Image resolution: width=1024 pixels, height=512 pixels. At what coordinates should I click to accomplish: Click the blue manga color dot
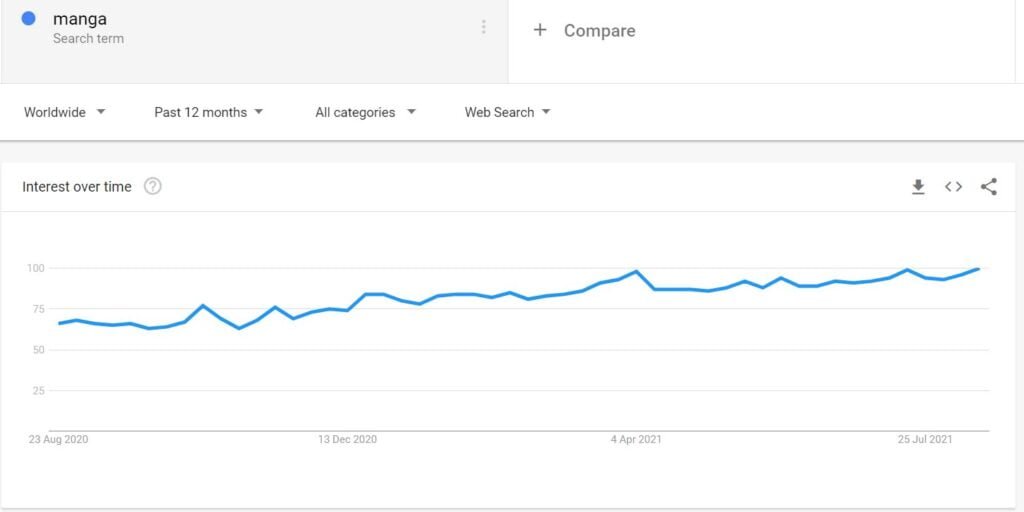29,18
